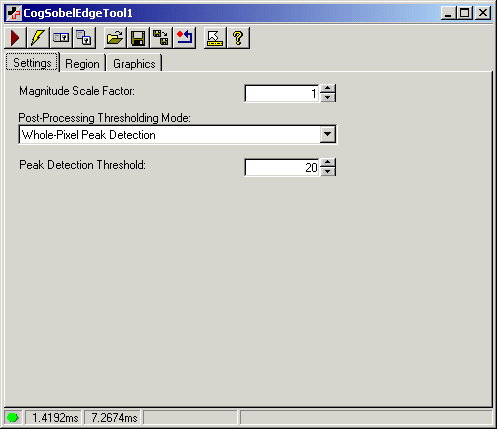
Task: Click the Post-Processing Thresholding Mode label
Action: coord(104,118)
